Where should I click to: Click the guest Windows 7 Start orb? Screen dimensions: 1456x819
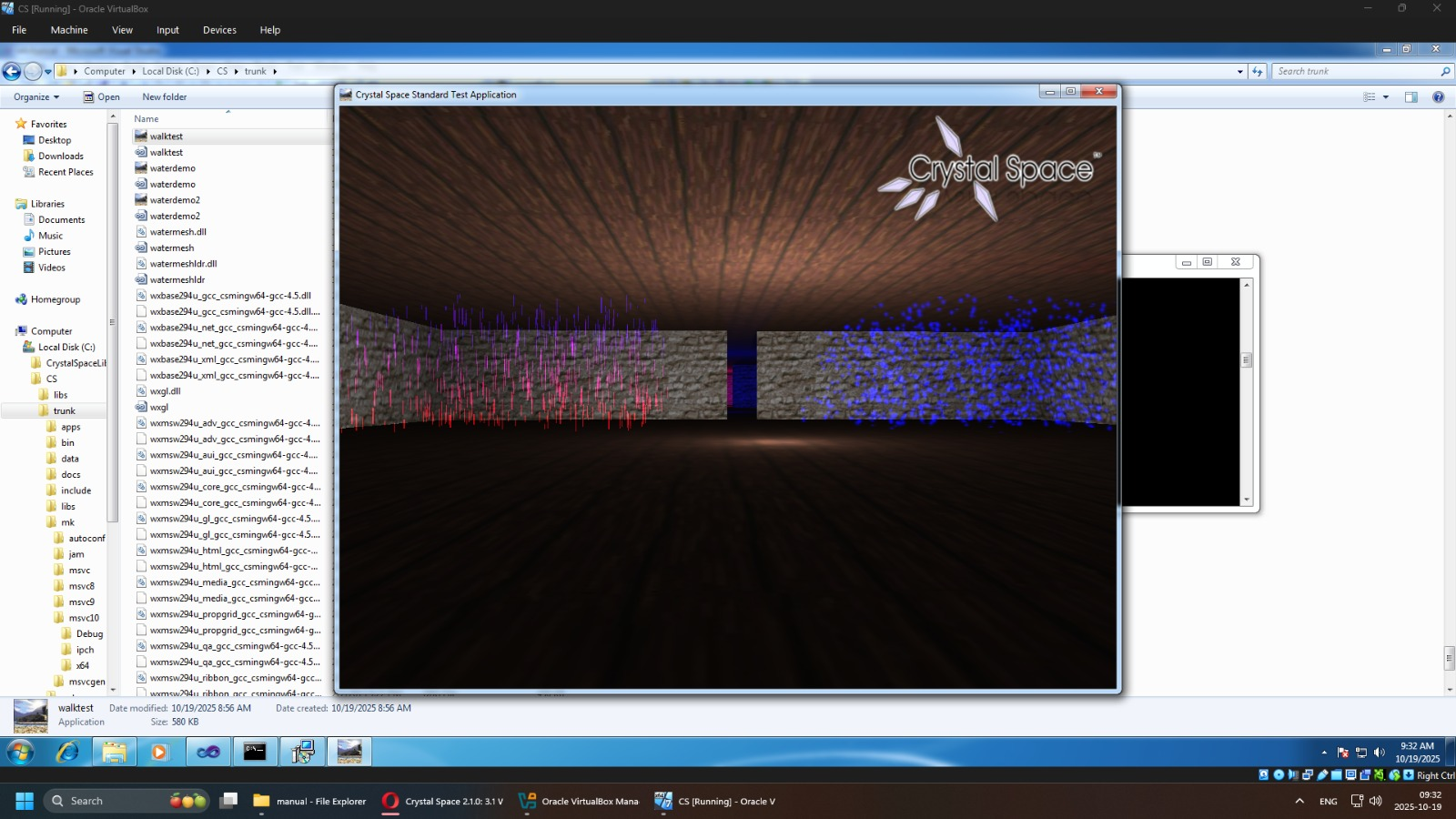coord(20,752)
